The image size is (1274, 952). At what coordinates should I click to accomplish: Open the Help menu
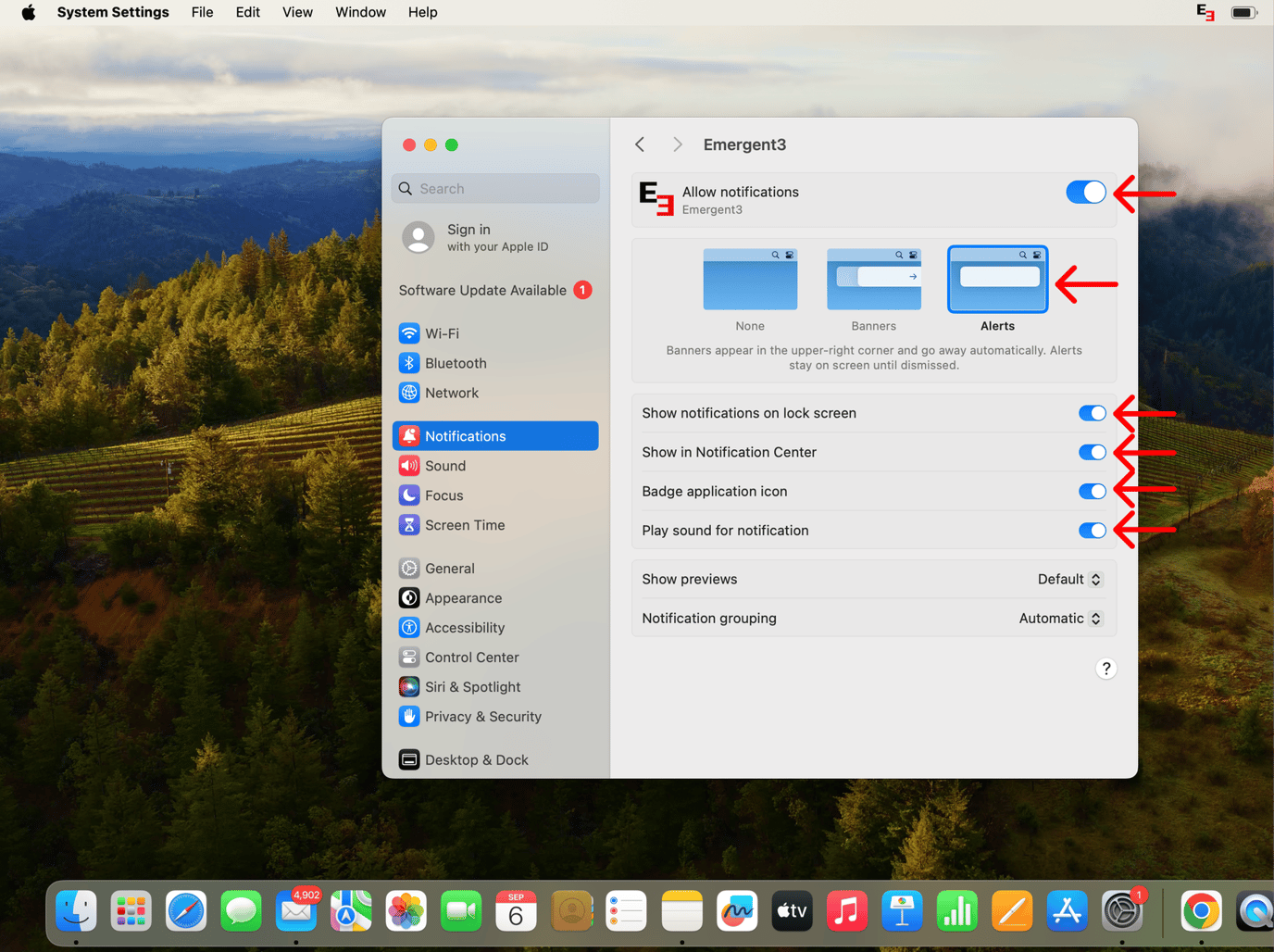423,12
